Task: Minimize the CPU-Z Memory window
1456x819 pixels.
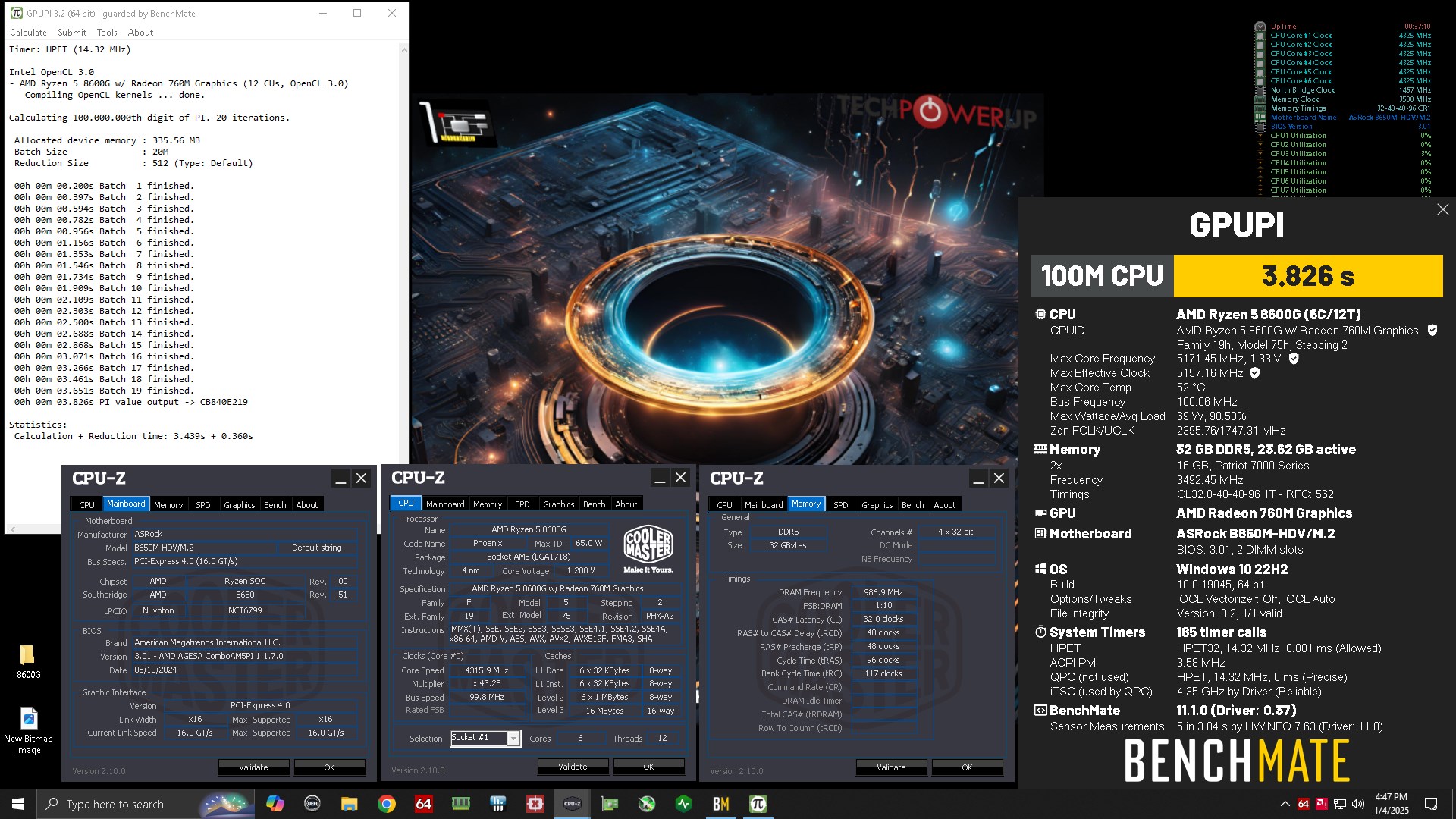Action: (978, 479)
